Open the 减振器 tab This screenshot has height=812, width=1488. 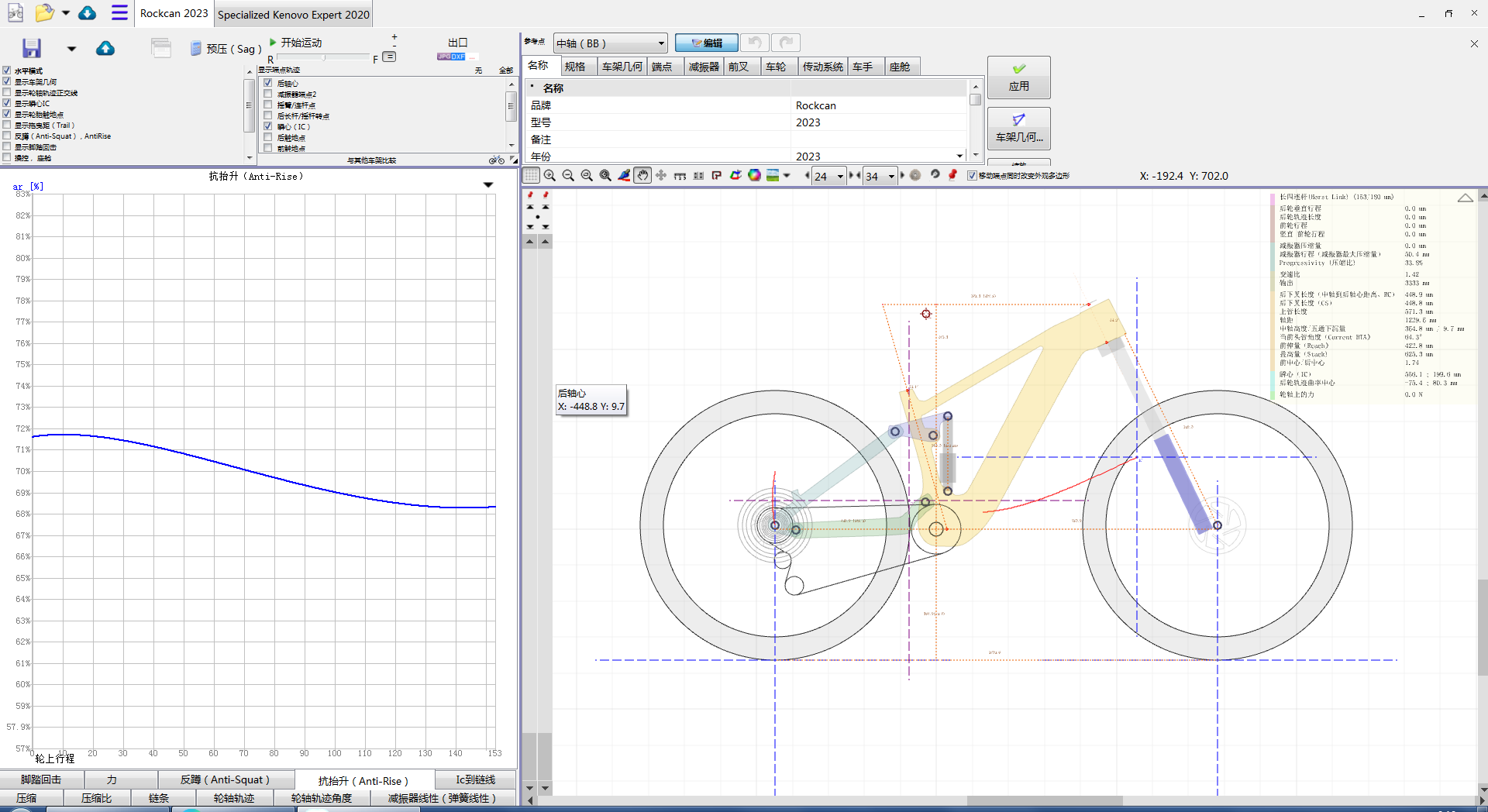[704, 67]
